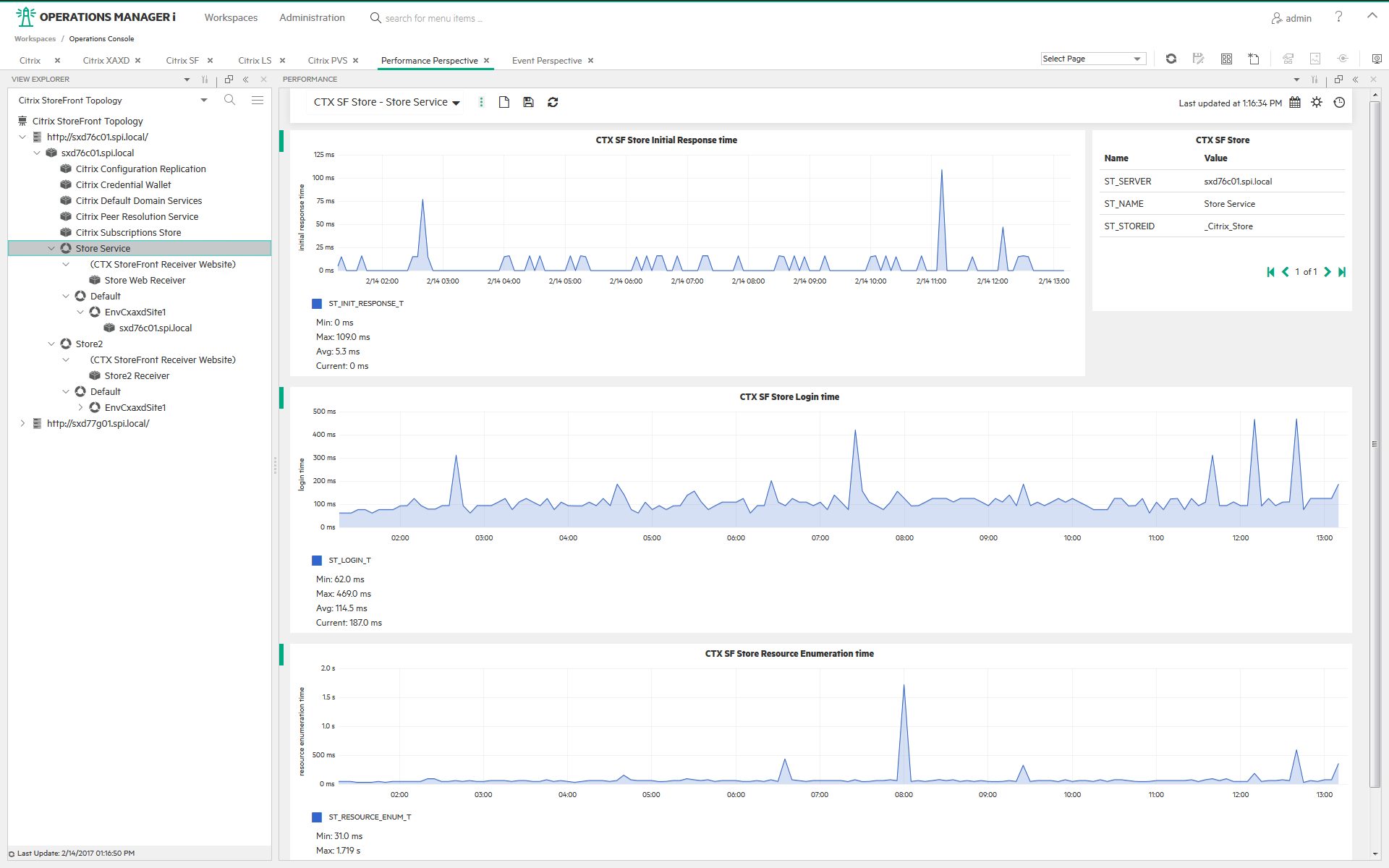Open the calendar date range picker
Screen dimensions: 1389x868
click(1295, 103)
